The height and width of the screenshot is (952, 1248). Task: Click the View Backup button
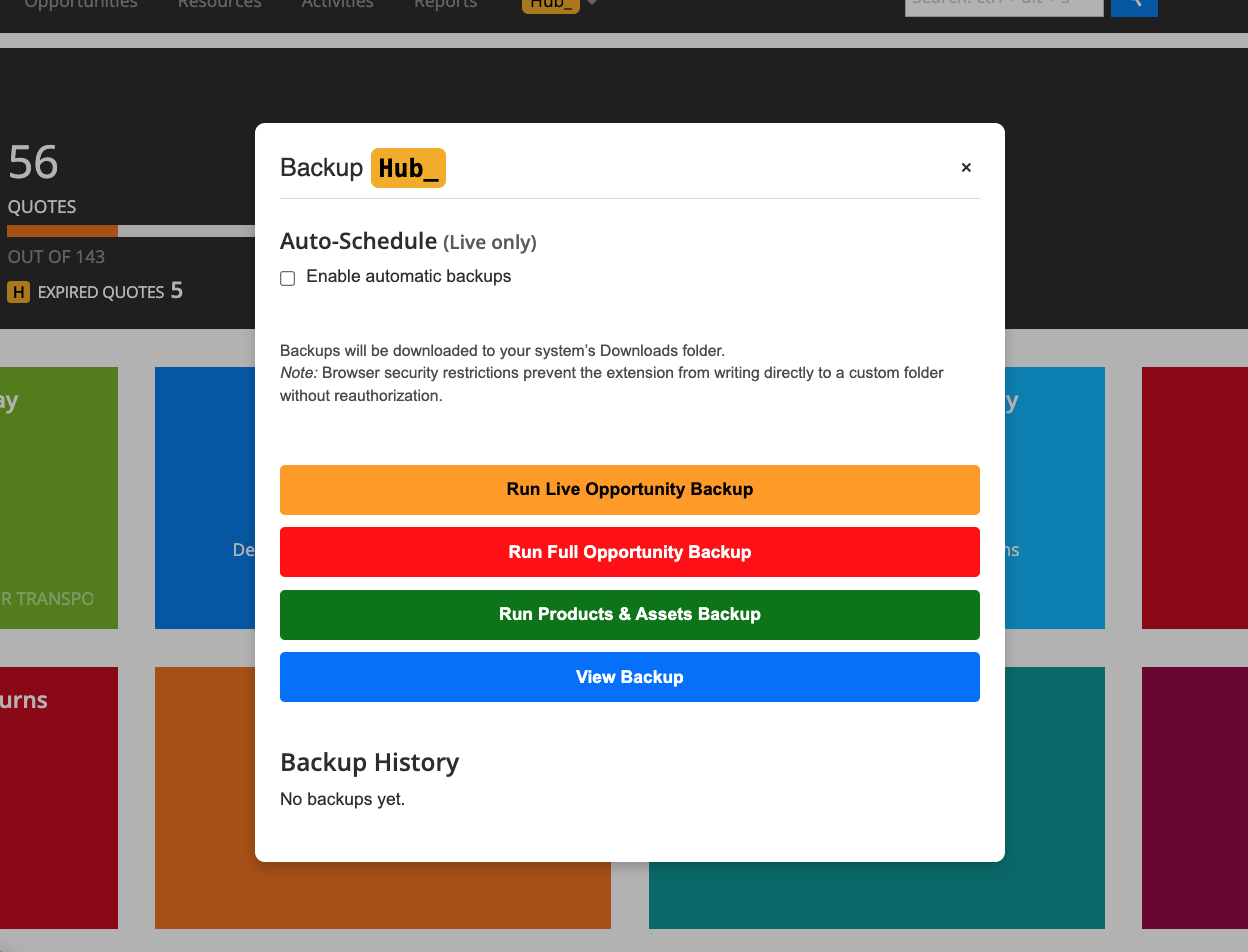(630, 677)
